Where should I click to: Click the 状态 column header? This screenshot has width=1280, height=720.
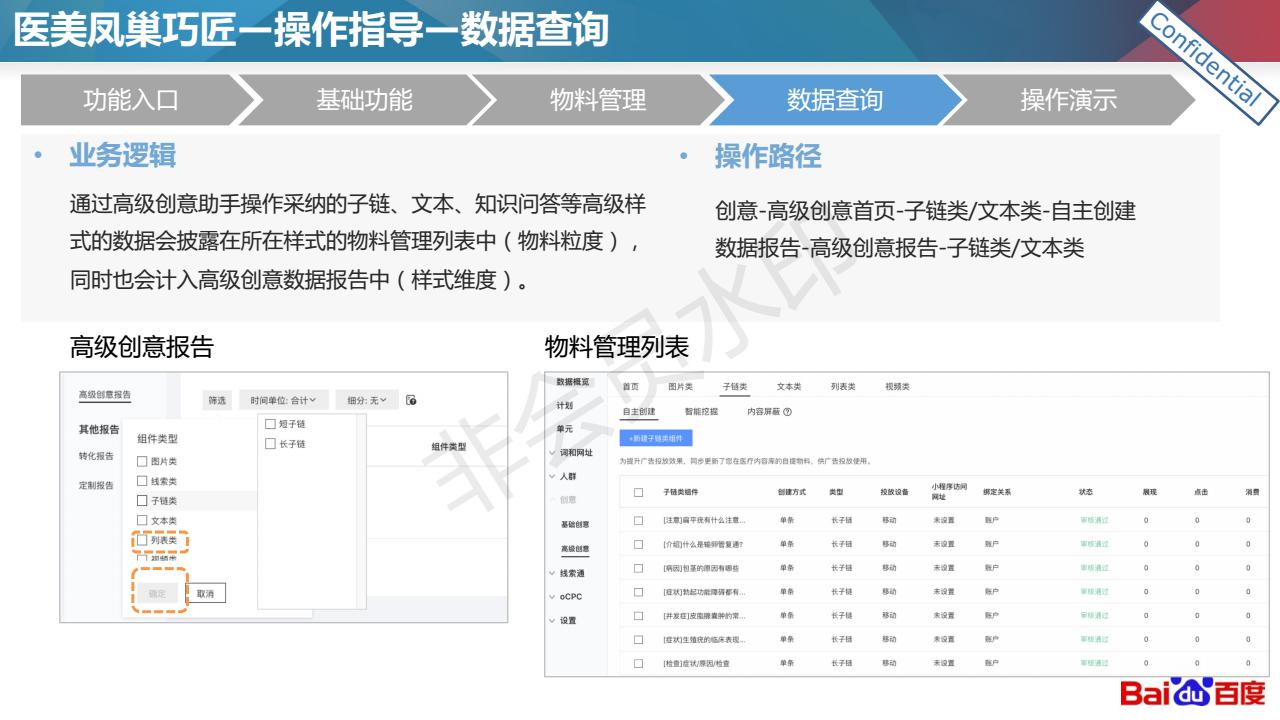[x=1086, y=492]
